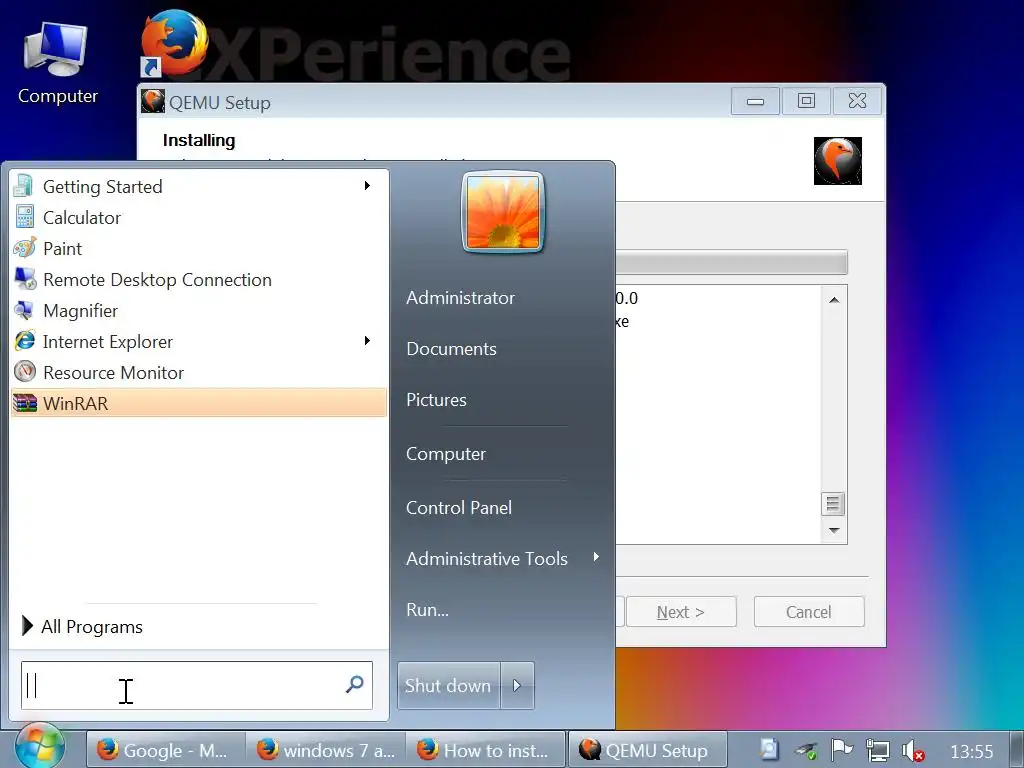
Task: Minimize the QEMU Setup window
Action: 755,101
